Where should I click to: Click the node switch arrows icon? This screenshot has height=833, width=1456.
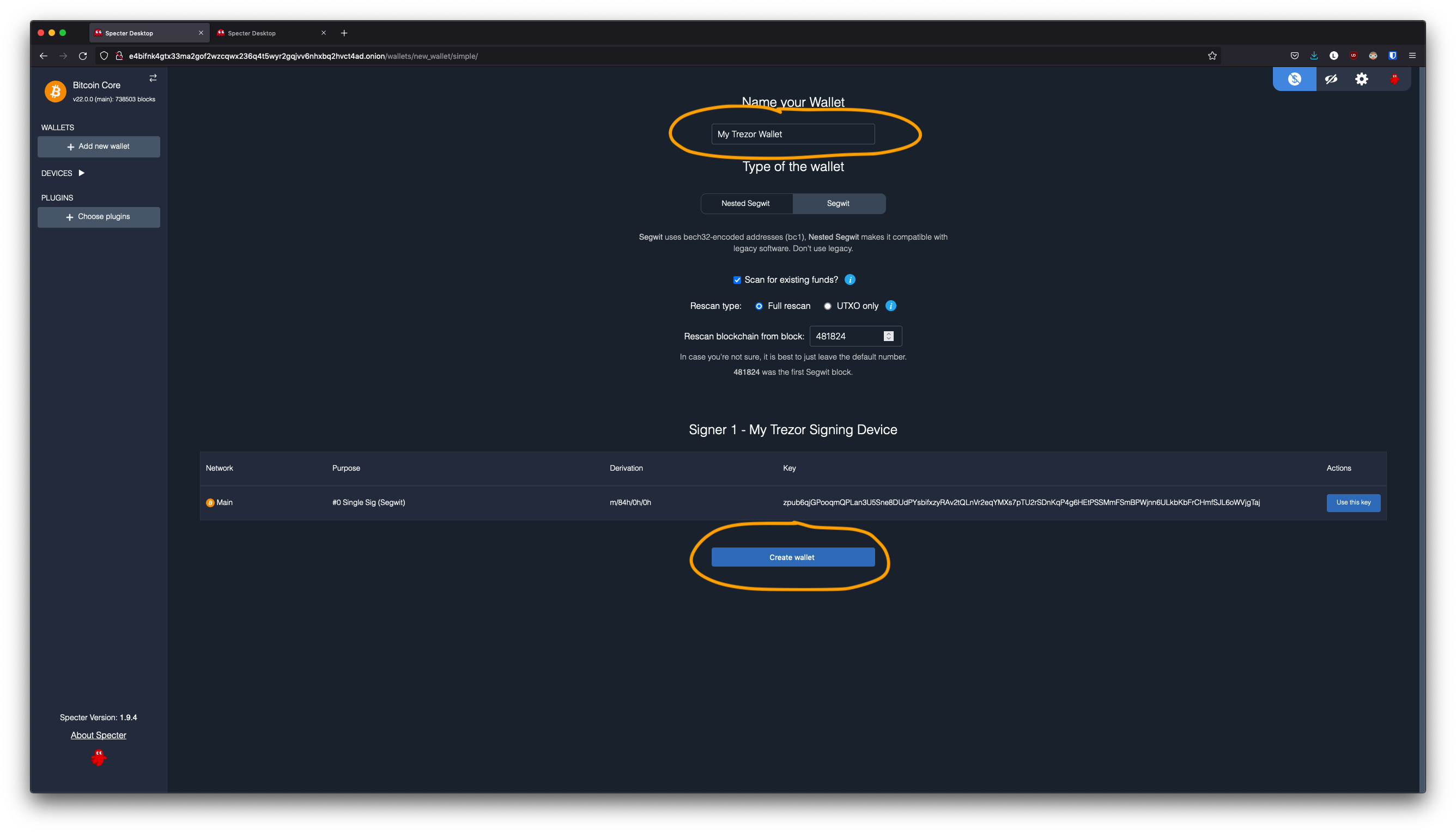point(153,78)
